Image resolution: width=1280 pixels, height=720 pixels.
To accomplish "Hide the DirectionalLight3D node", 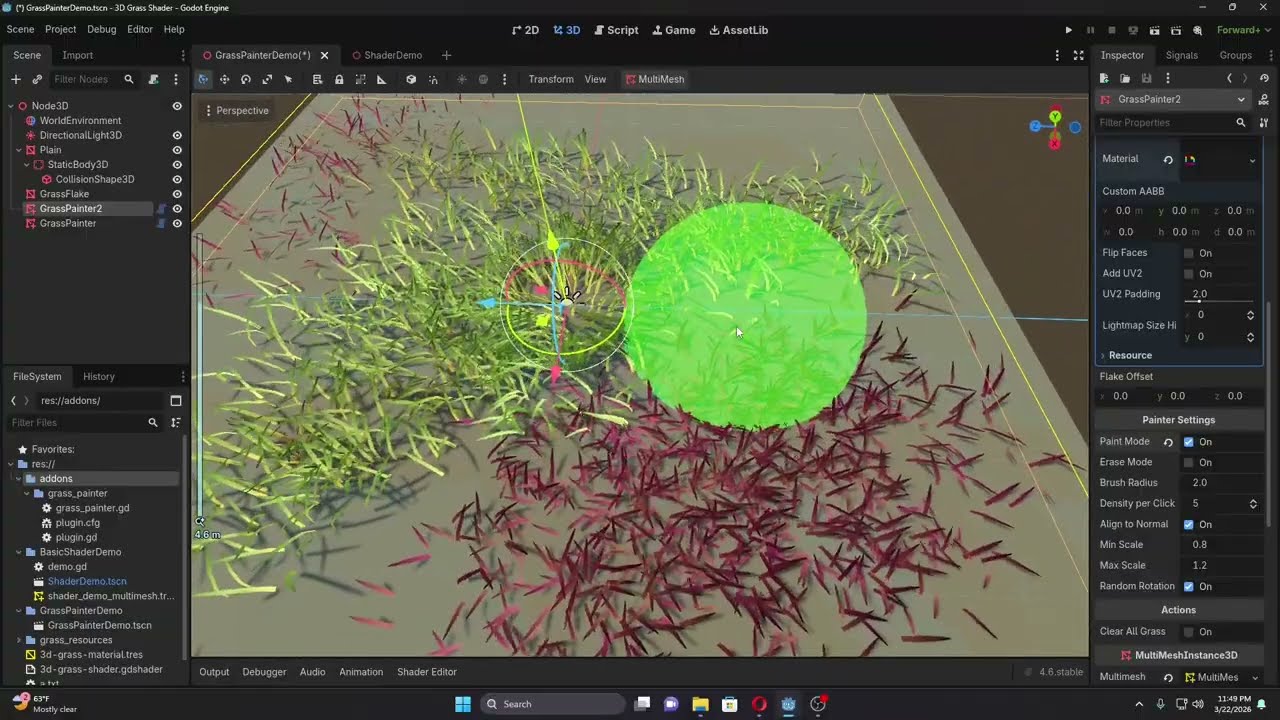I will point(177,135).
